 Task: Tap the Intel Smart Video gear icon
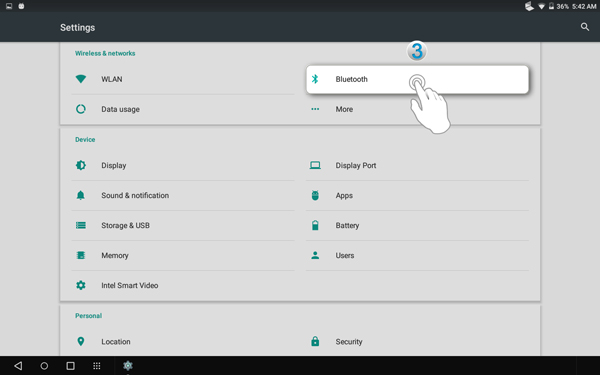tap(81, 285)
